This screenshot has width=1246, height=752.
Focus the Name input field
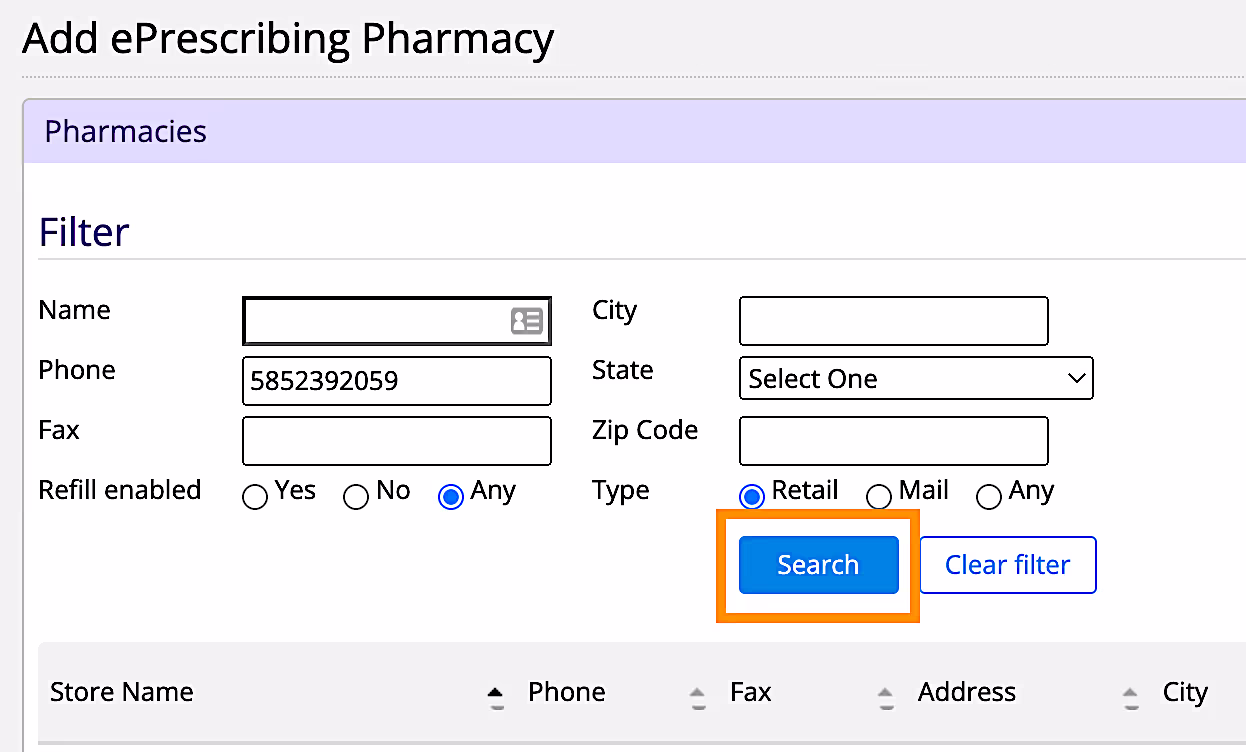[397, 321]
